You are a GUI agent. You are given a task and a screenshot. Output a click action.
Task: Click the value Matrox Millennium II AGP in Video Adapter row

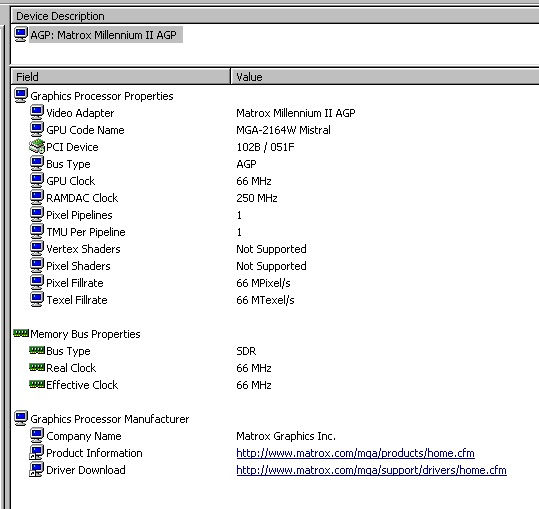tap(296, 113)
